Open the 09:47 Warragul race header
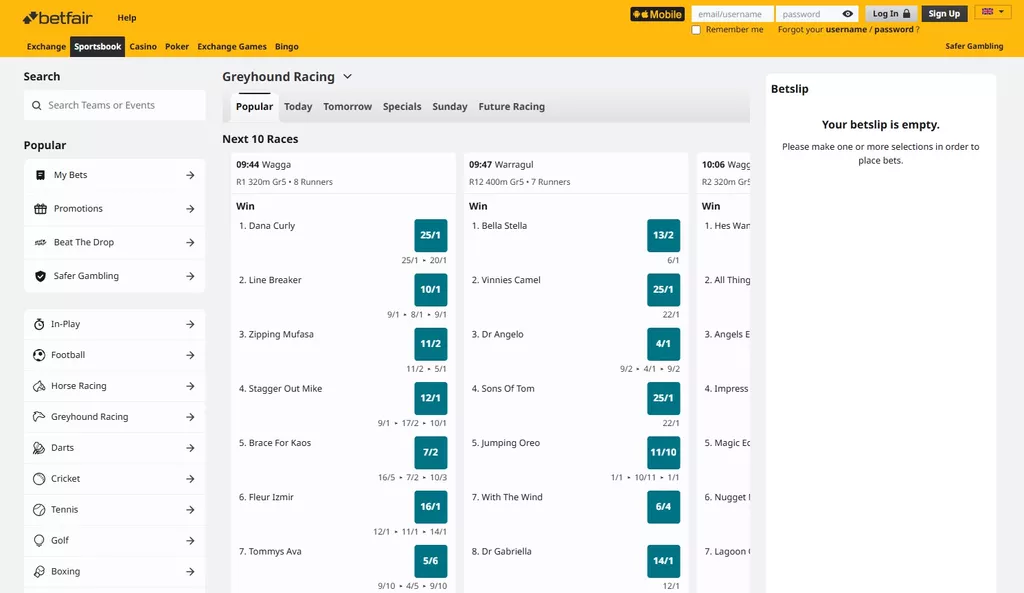The height and width of the screenshot is (593, 1024). (576, 173)
